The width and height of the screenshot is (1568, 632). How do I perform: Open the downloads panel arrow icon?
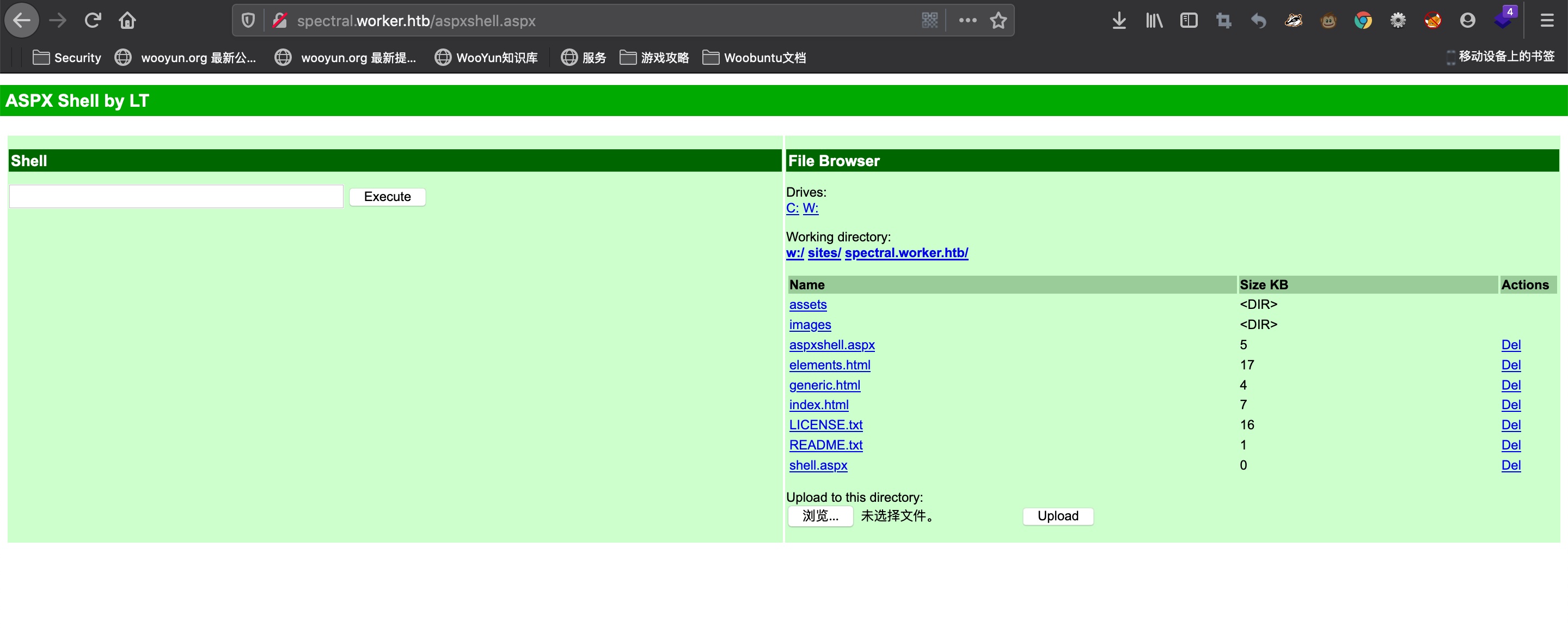click(1118, 21)
